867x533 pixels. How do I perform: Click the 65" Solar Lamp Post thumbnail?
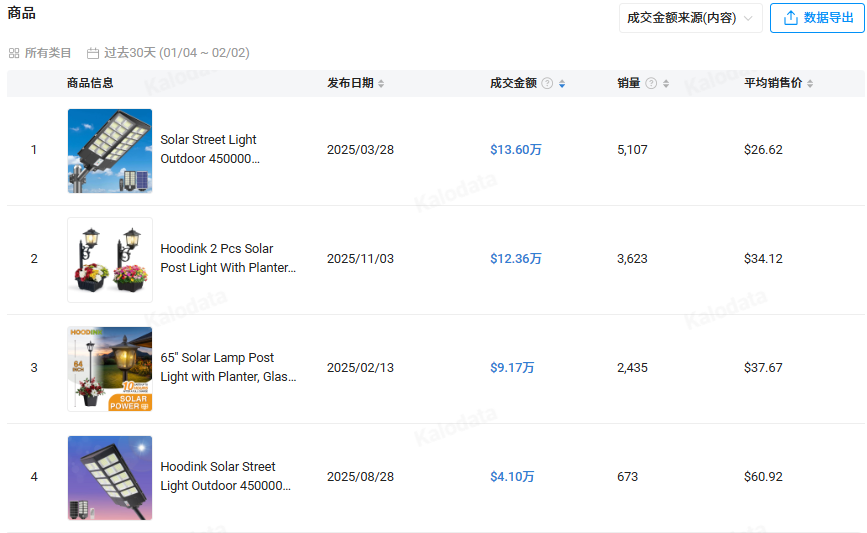click(x=110, y=368)
